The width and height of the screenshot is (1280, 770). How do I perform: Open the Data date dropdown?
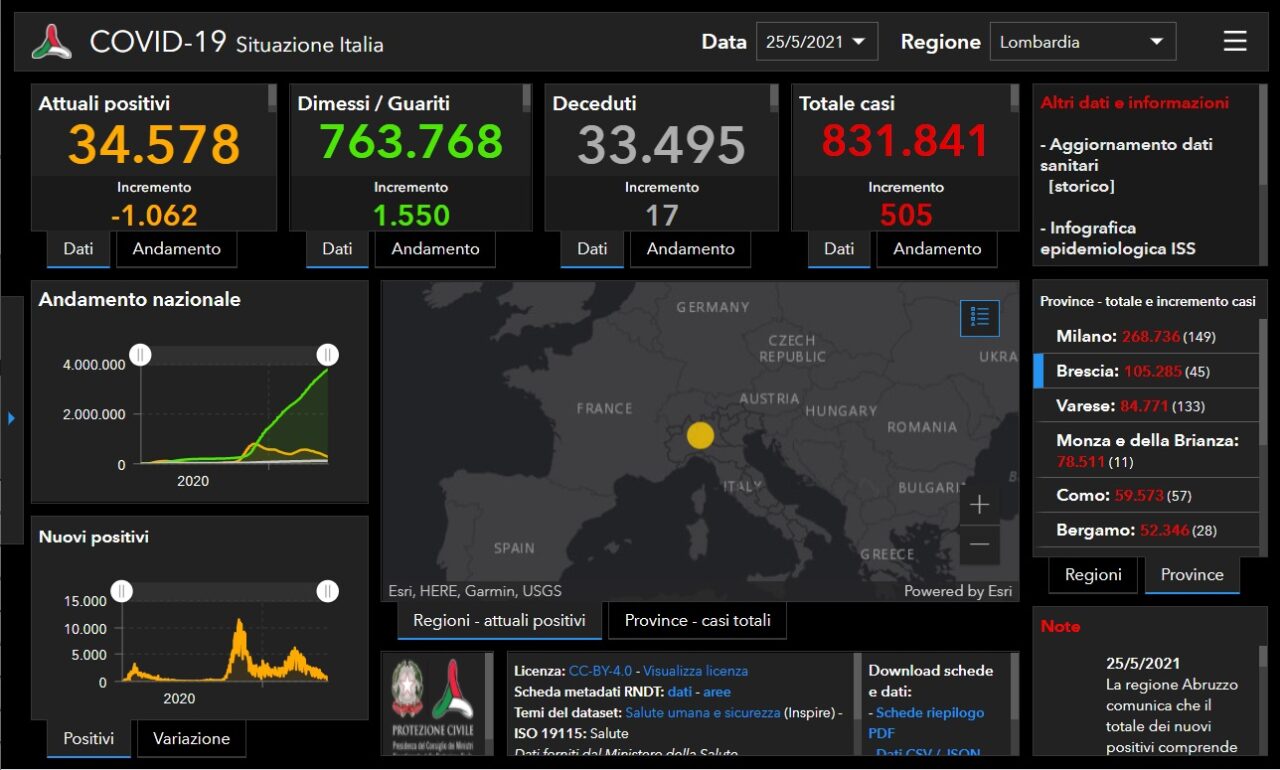click(817, 42)
